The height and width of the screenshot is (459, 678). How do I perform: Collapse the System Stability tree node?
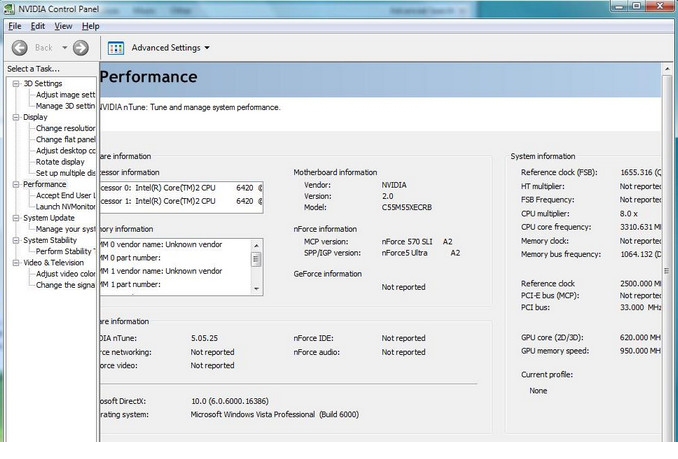[16, 240]
